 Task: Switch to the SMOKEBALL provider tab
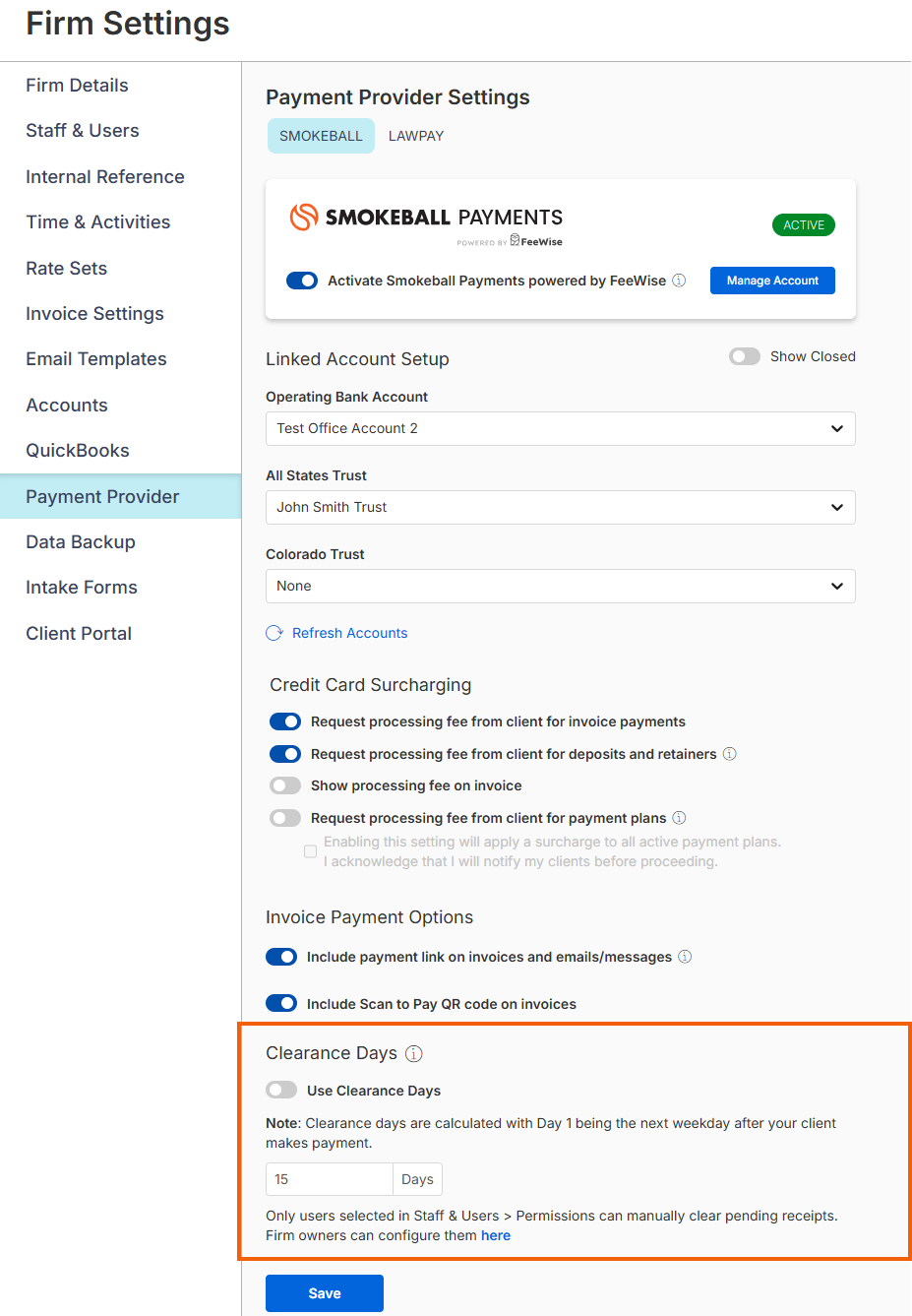click(321, 136)
